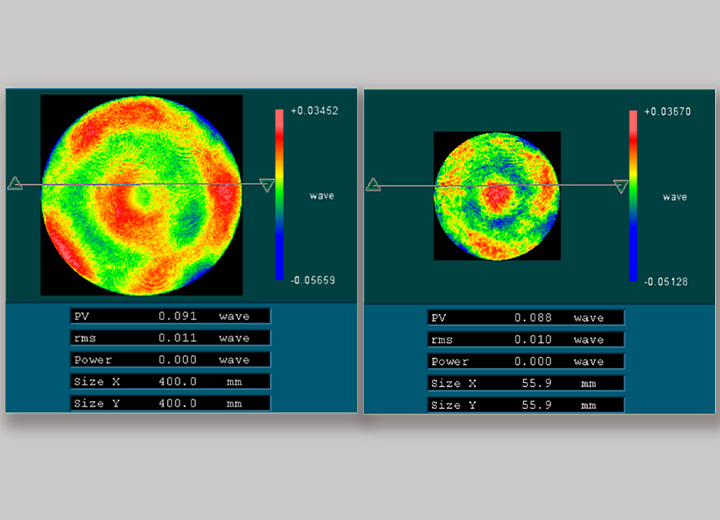This screenshot has height=520, width=720.
Task: Select the PV 0.088 wave field
Action: 526,317
